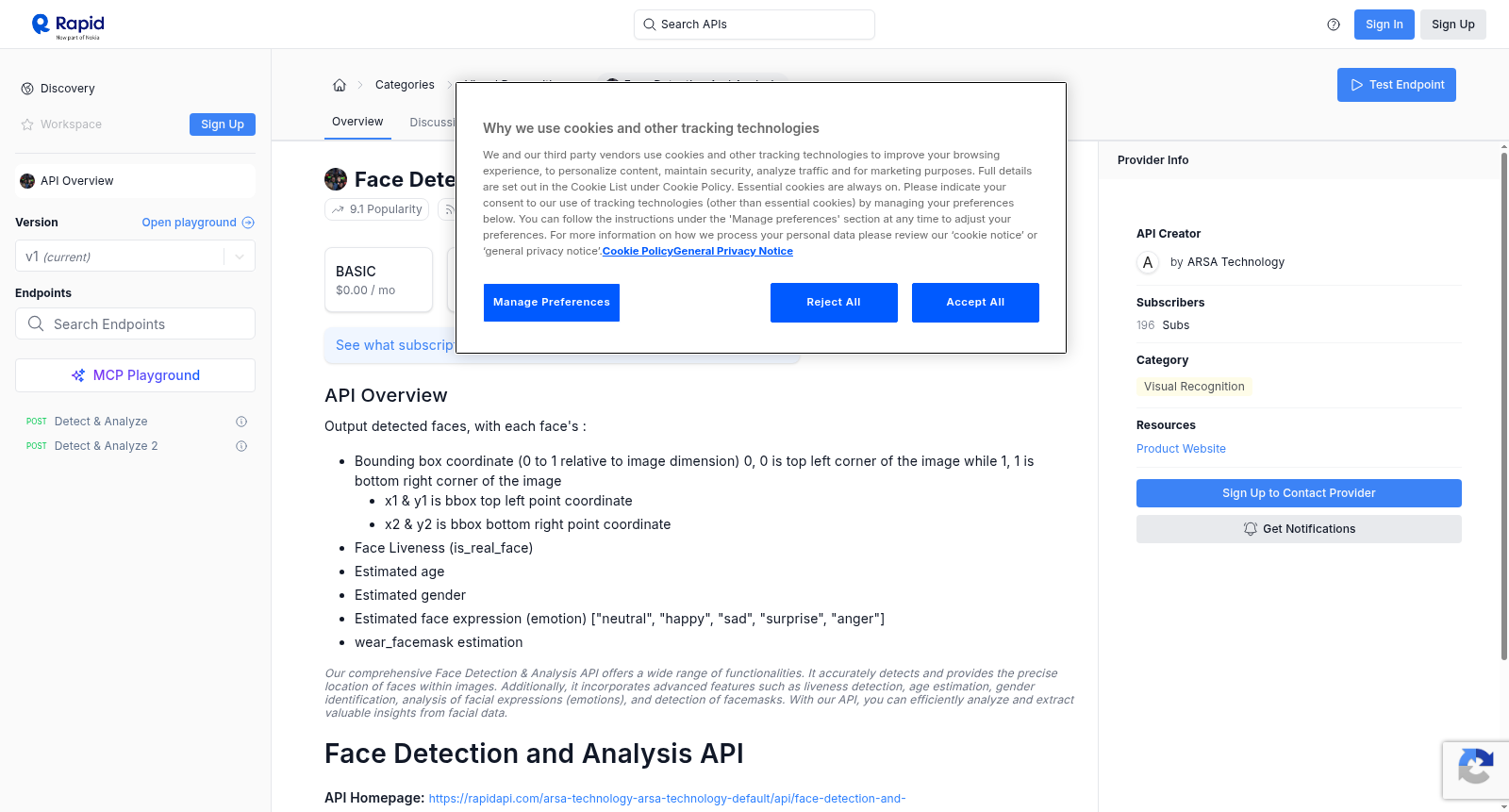Switch to the Discussions tab
Image resolution: width=1509 pixels, height=812 pixels.
433,123
